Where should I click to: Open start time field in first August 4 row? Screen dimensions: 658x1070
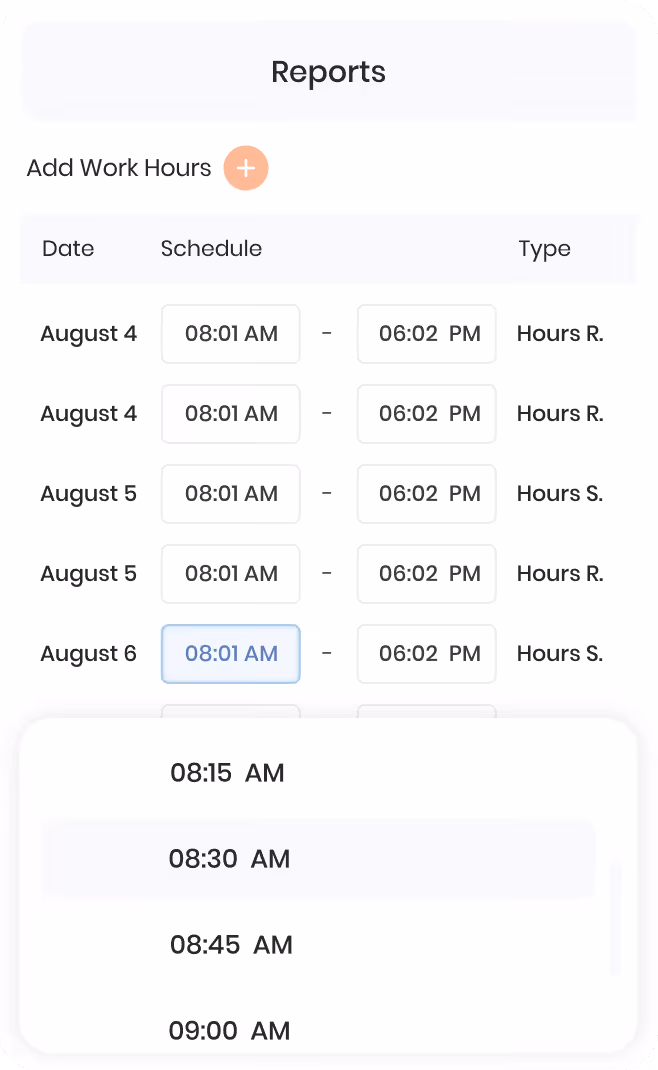231,334
